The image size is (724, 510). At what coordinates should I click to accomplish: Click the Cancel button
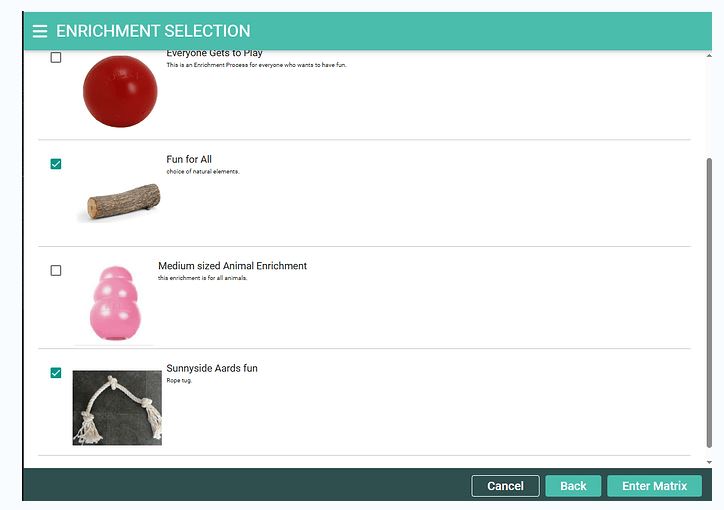point(505,486)
